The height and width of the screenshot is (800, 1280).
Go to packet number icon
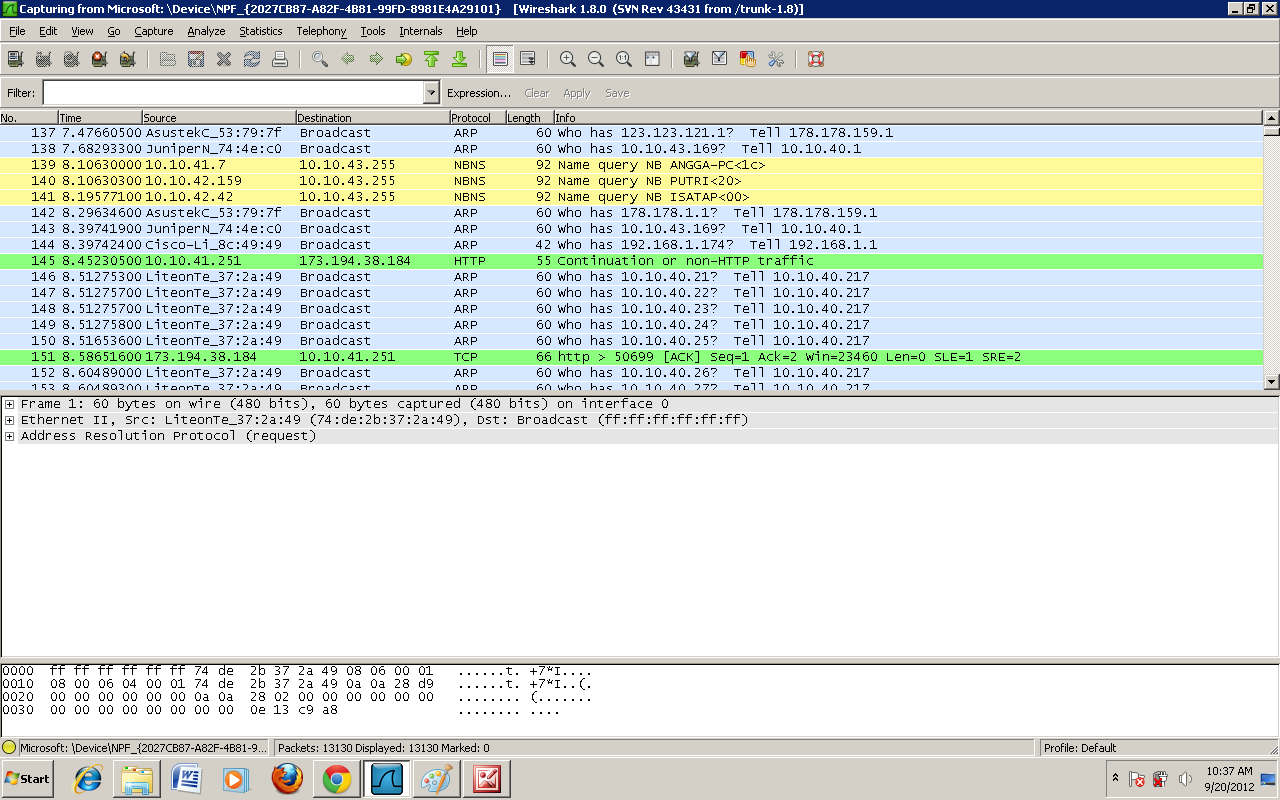(x=404, y=59)
